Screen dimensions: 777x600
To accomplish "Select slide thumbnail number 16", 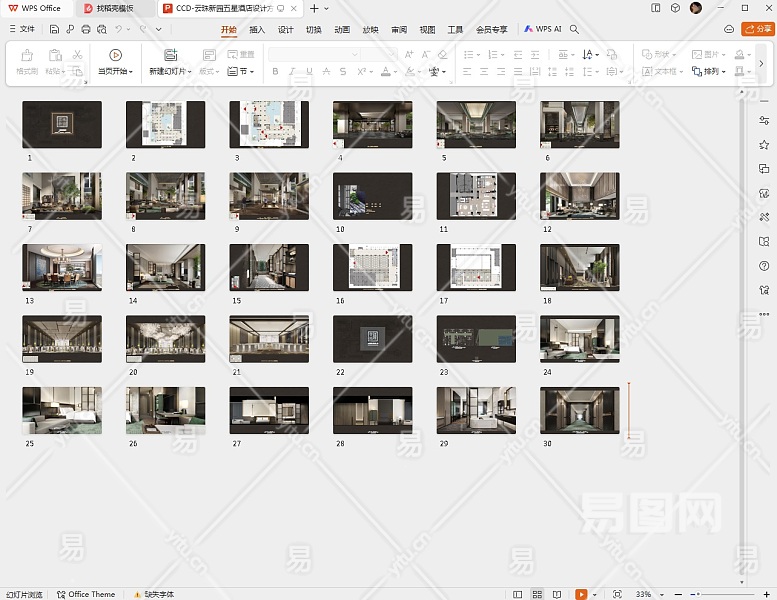I will (372, 268).
